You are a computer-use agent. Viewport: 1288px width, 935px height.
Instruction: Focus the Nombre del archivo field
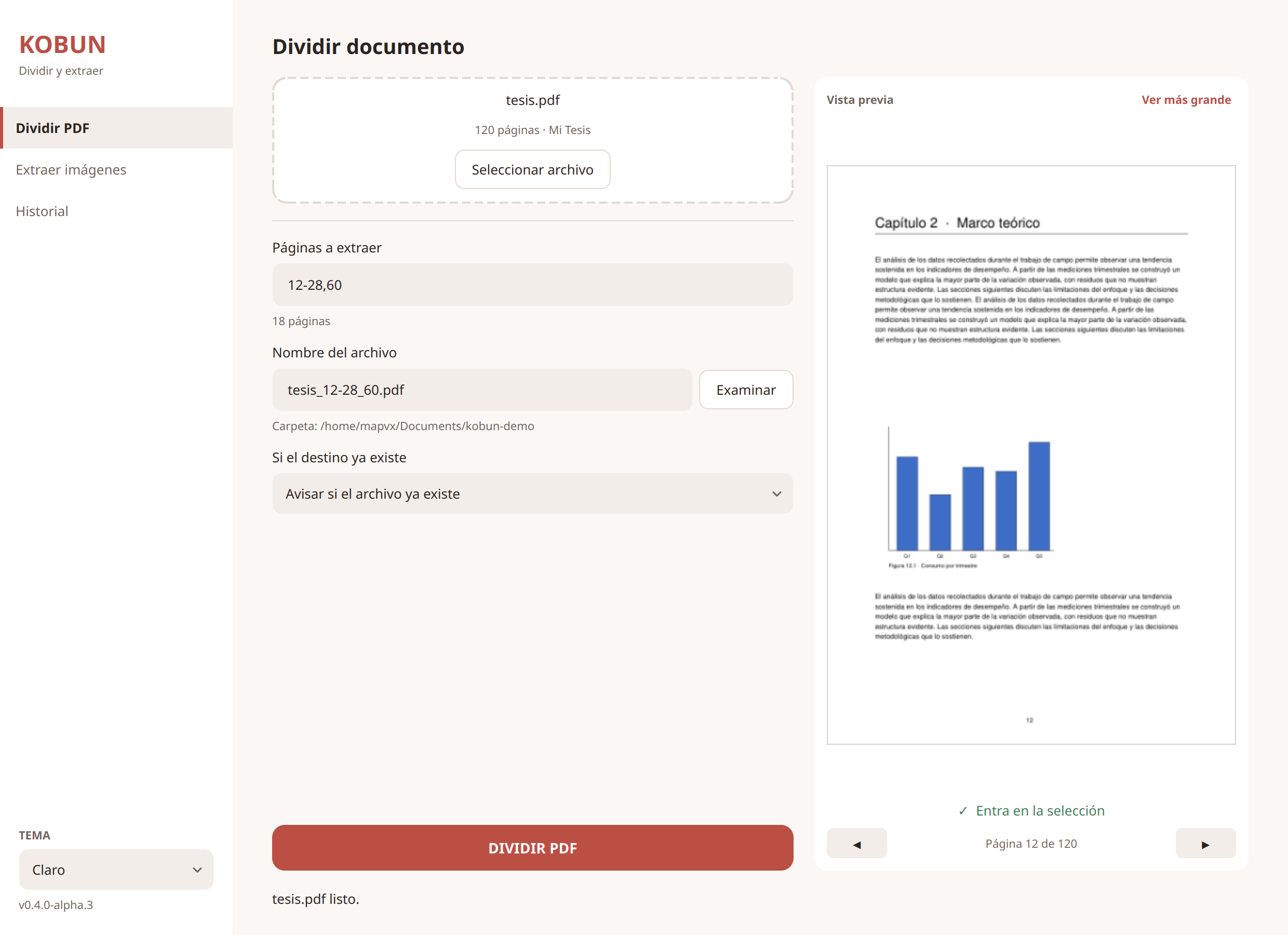(x=481, y=390)
